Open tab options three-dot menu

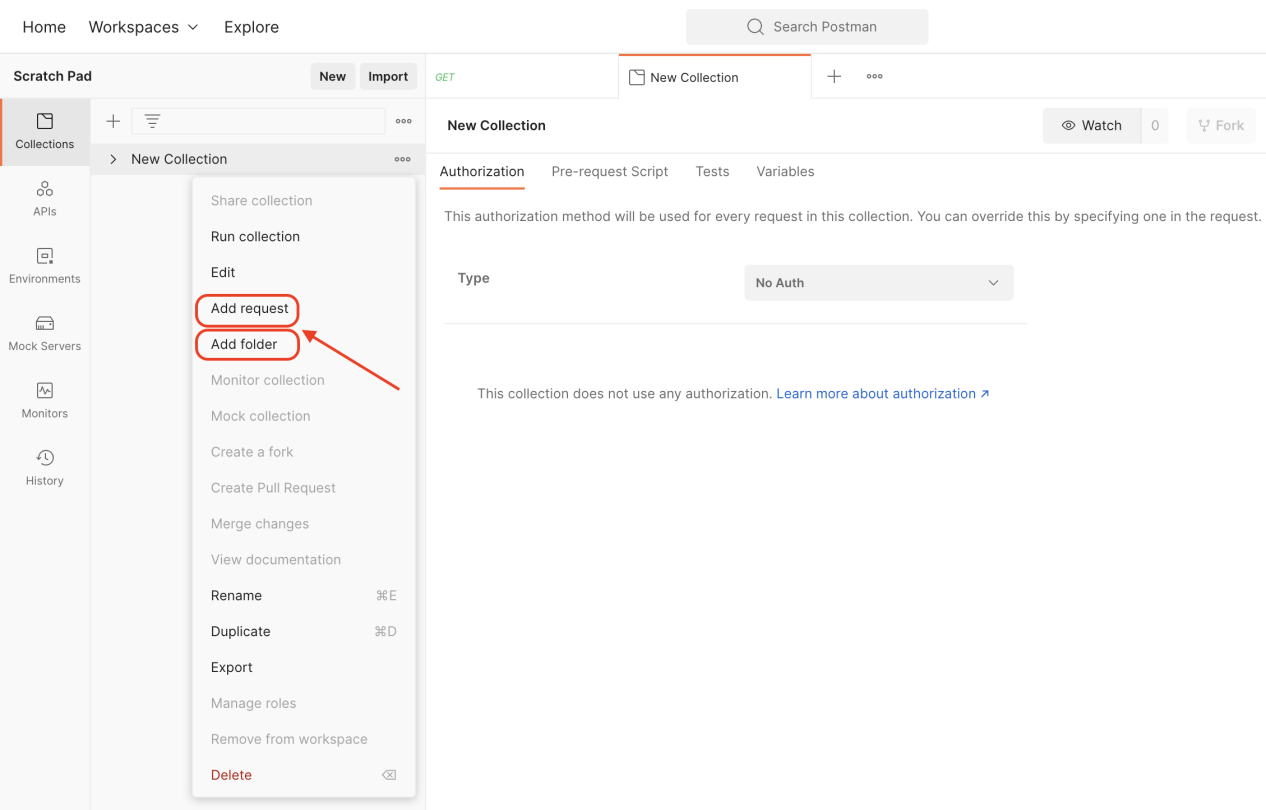874,76
